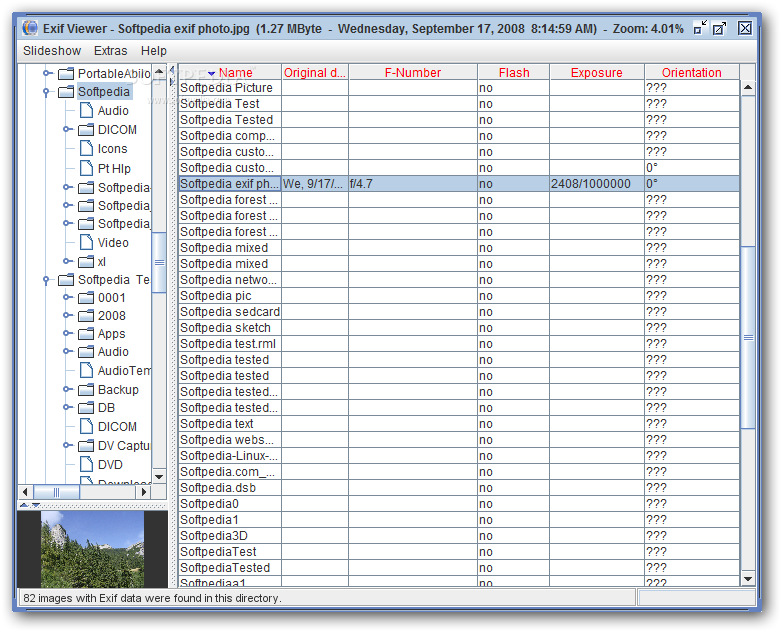Click the DVD file icon
The height and width of the screenshot is (632, 782).
pos(86,464)
